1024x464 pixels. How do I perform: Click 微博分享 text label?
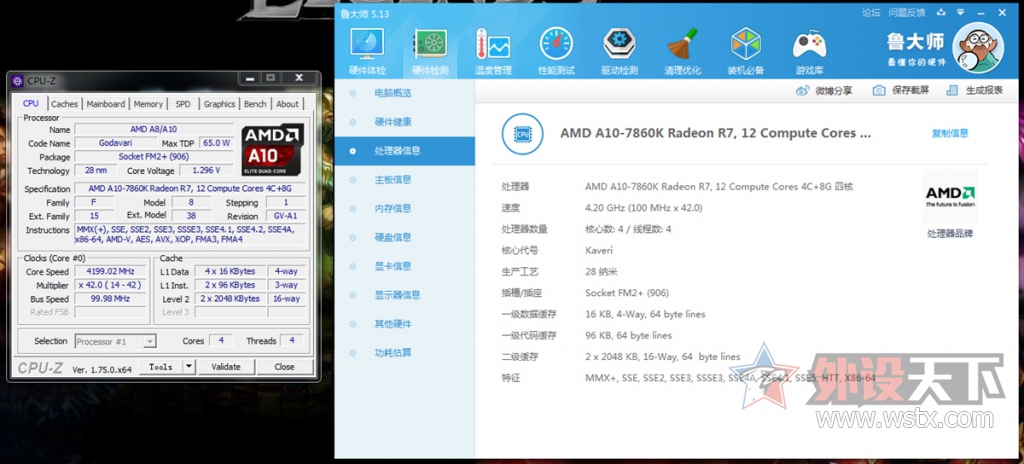(834, 90)
